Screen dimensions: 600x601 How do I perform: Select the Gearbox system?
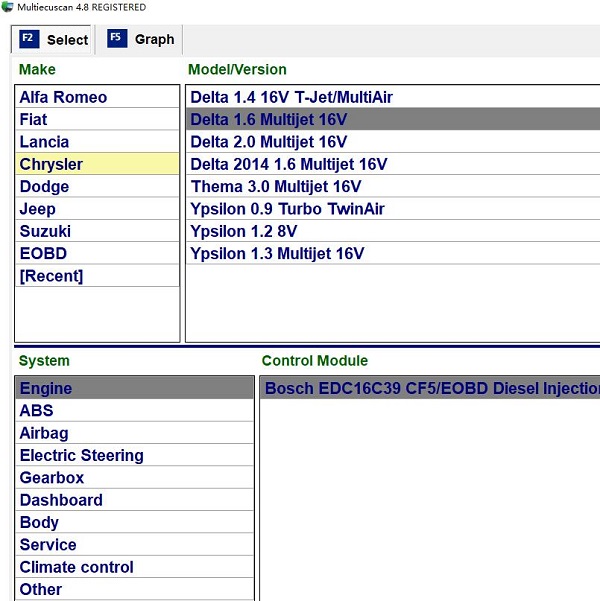[135, 477]
